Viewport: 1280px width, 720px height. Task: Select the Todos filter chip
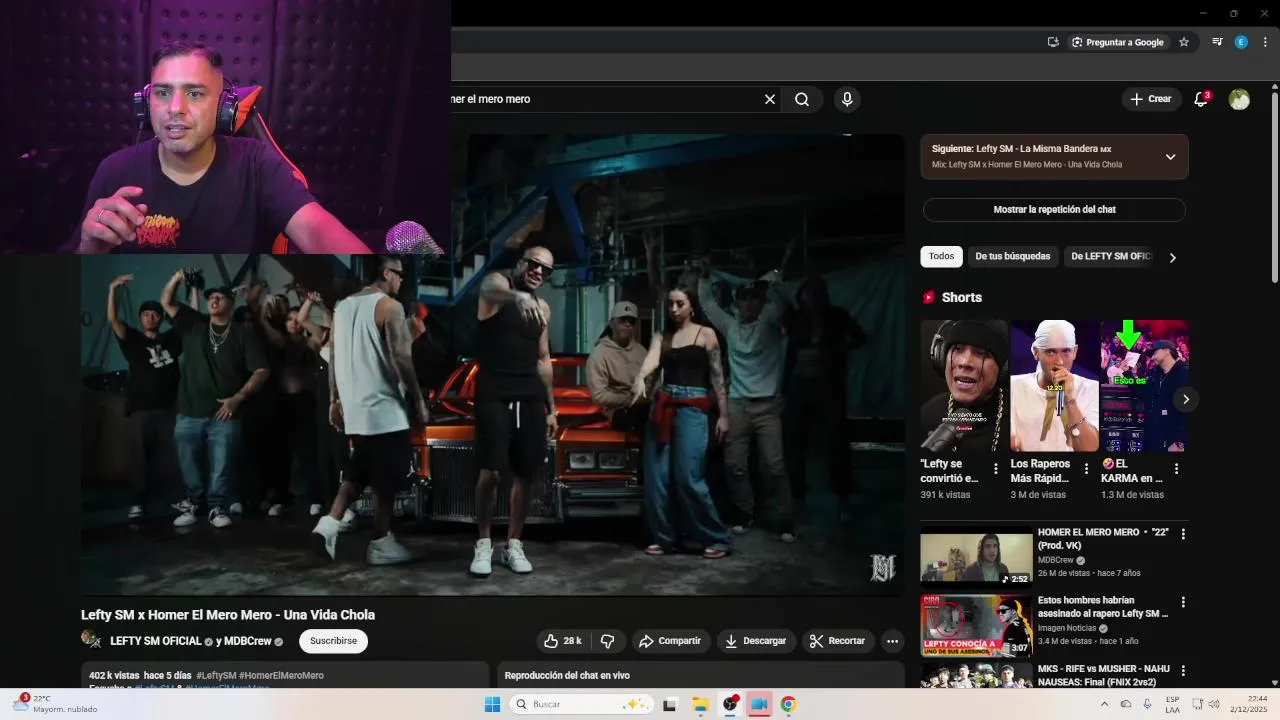tap(941, 257)
